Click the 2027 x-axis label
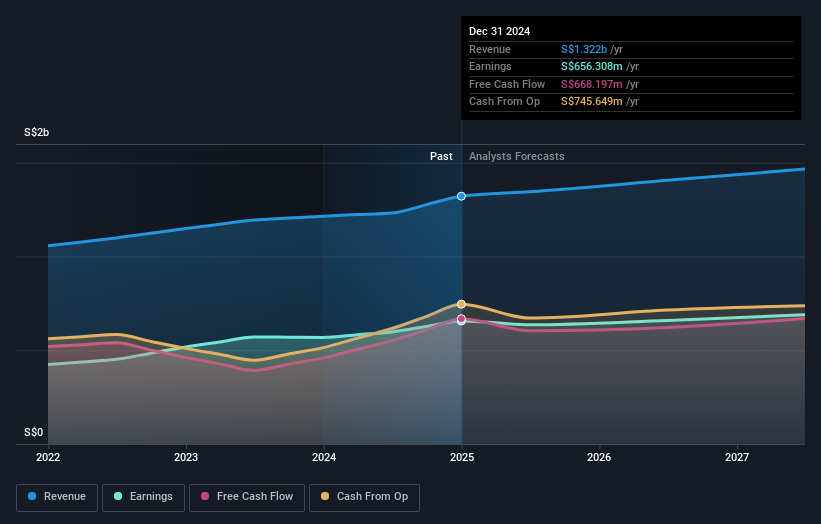The image size is (821, 524). (737, 458)
